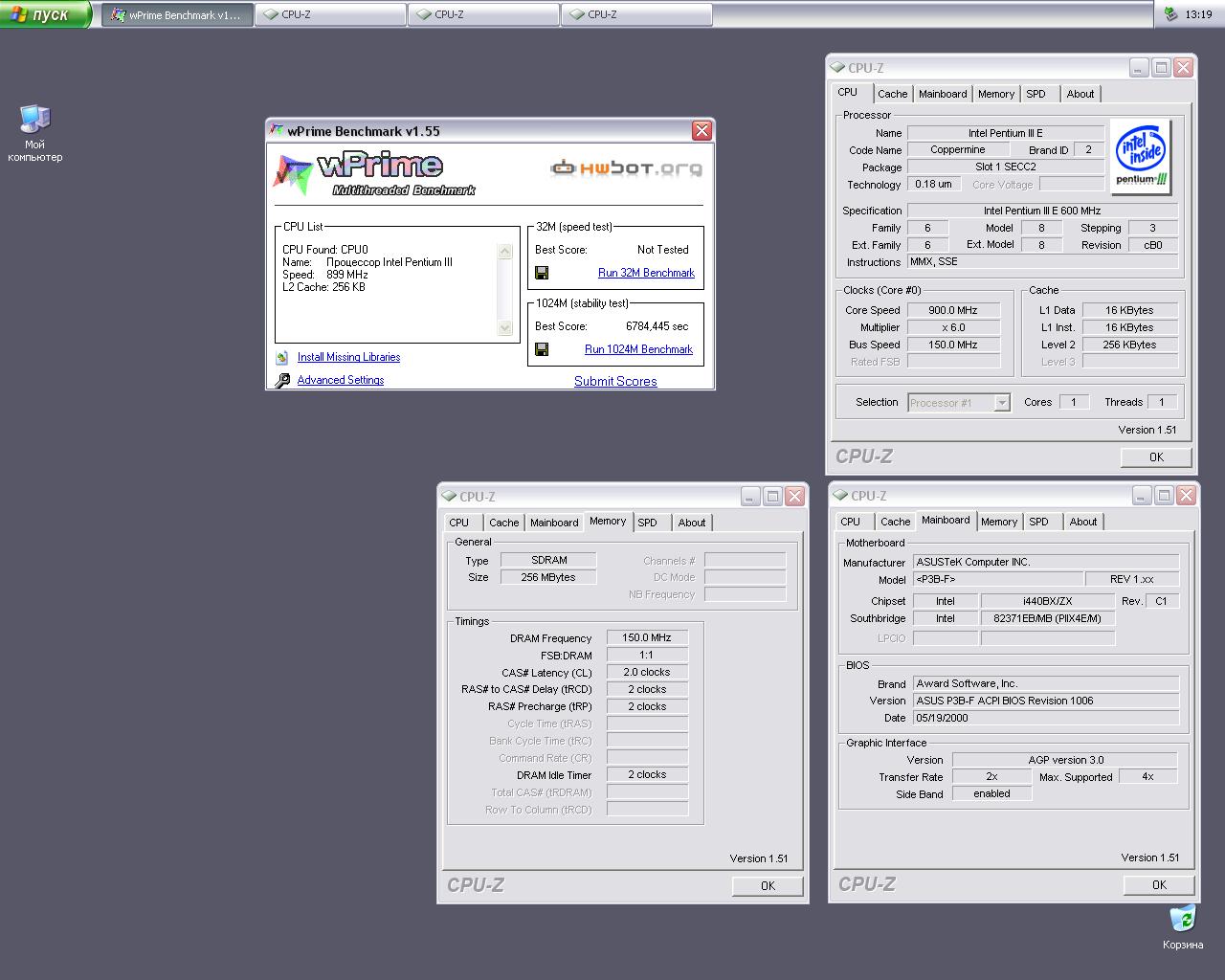Click the Bus Speed 150.0 MHz value

coord(953,345)
